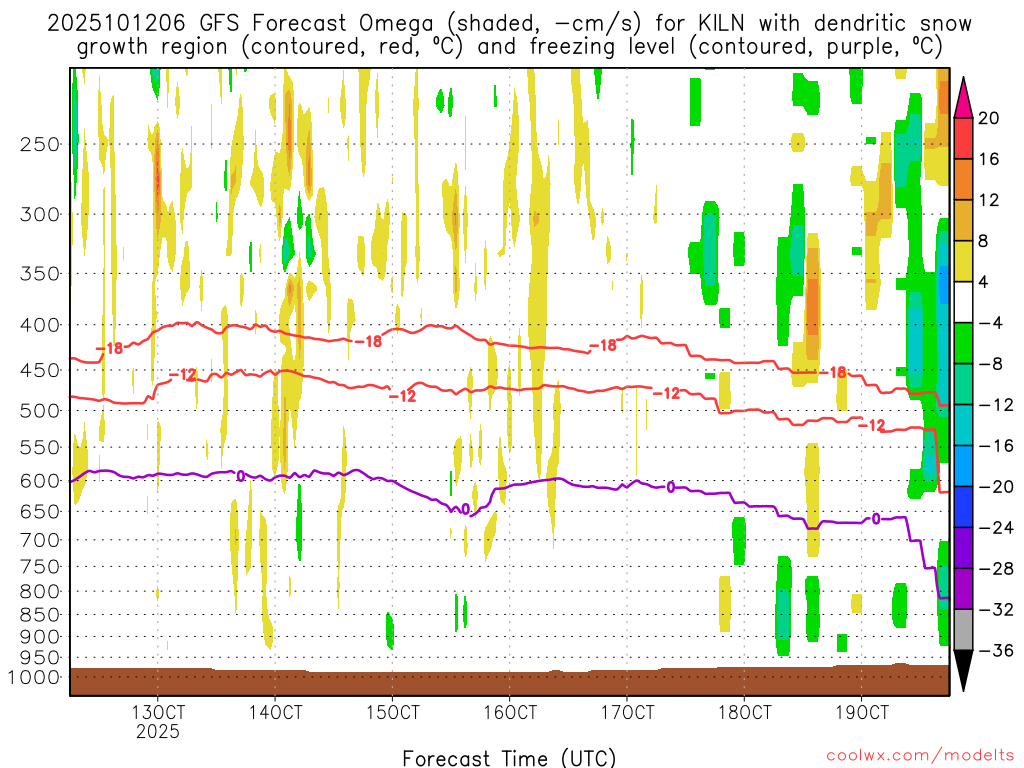The height and width of the screenshot is (768, 1024).
Task: Click the -24 label on the color scale
Action: coord(996,528)
